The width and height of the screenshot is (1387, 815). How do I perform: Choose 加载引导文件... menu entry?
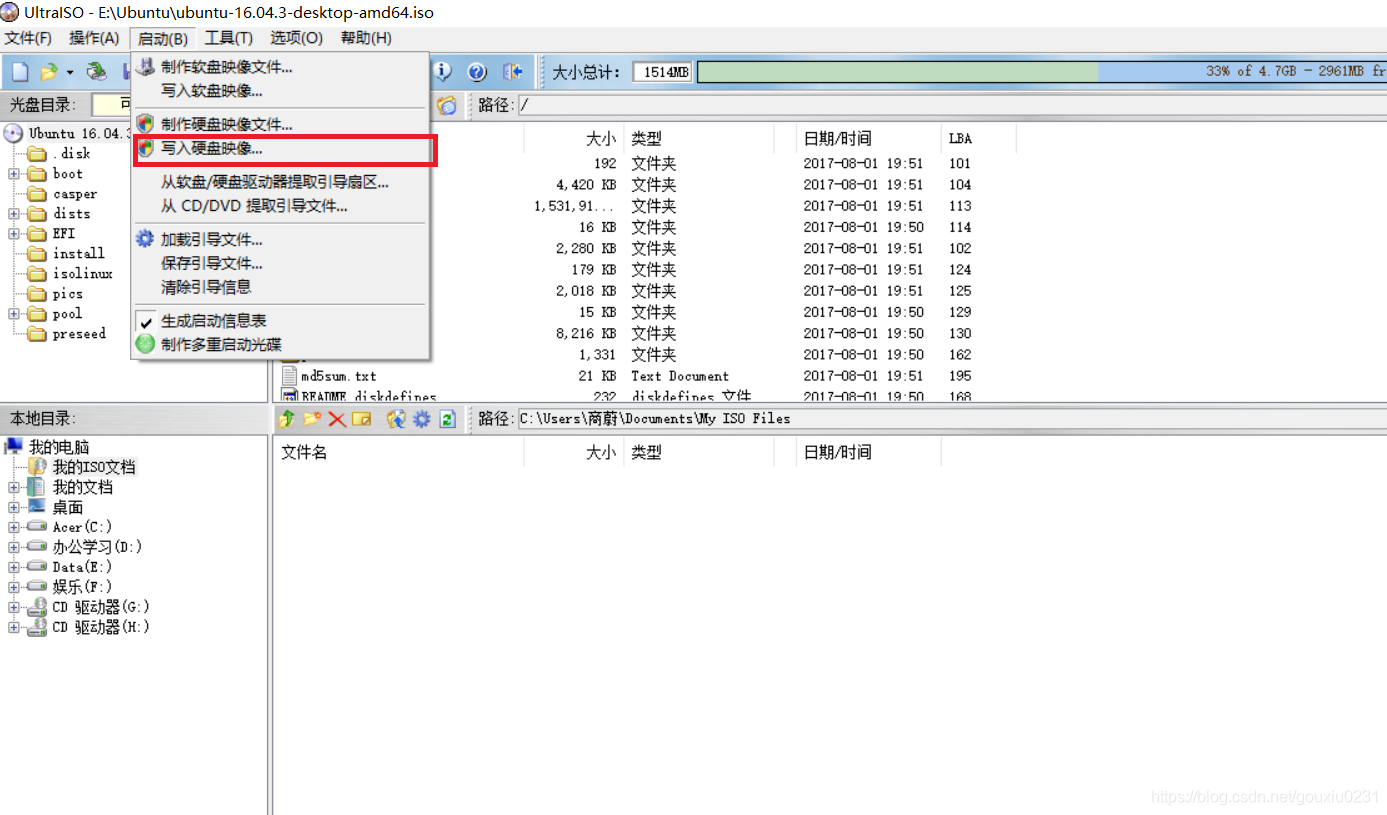281,240
